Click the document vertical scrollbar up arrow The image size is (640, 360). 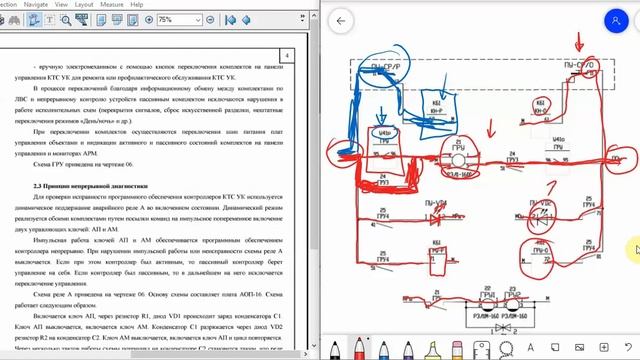[314, 16]
